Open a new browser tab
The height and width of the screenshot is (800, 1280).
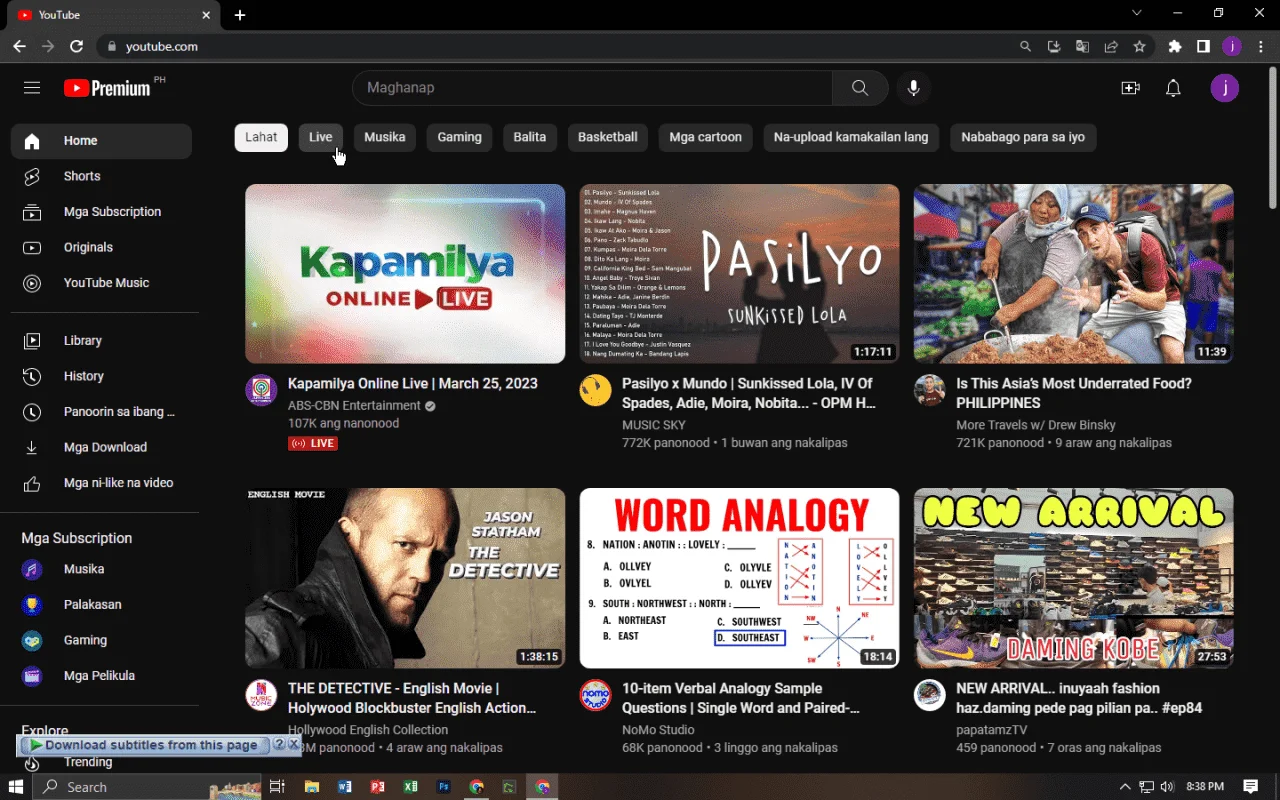click(240, 15)
